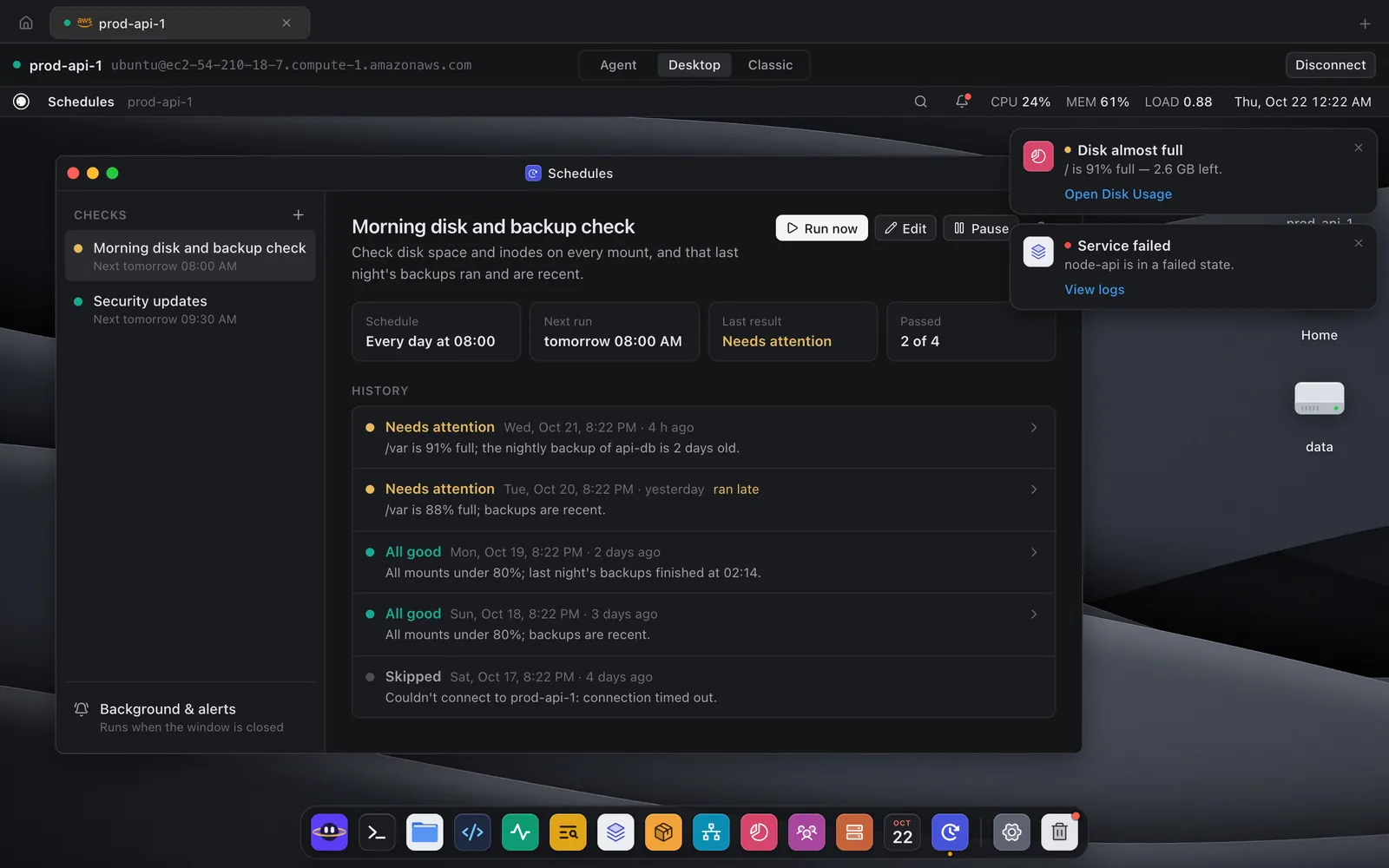Screen dimensions: 1389x868
Task: Open the settings gear icon in dock
Action: tap(1011, 832)
